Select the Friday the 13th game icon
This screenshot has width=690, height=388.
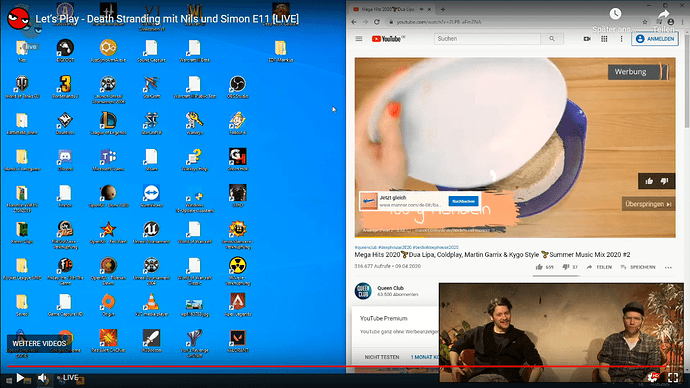point(65,265)
